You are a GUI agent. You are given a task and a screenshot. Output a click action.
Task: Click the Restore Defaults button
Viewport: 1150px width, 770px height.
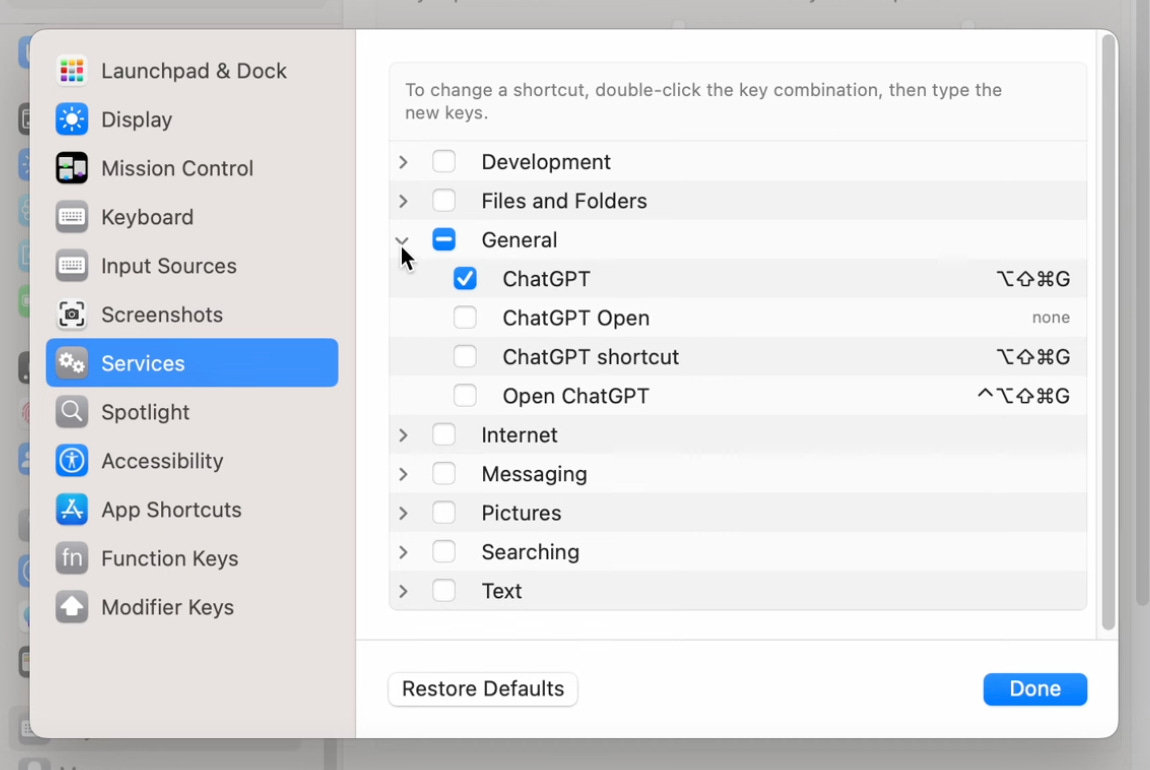[483, 689]
